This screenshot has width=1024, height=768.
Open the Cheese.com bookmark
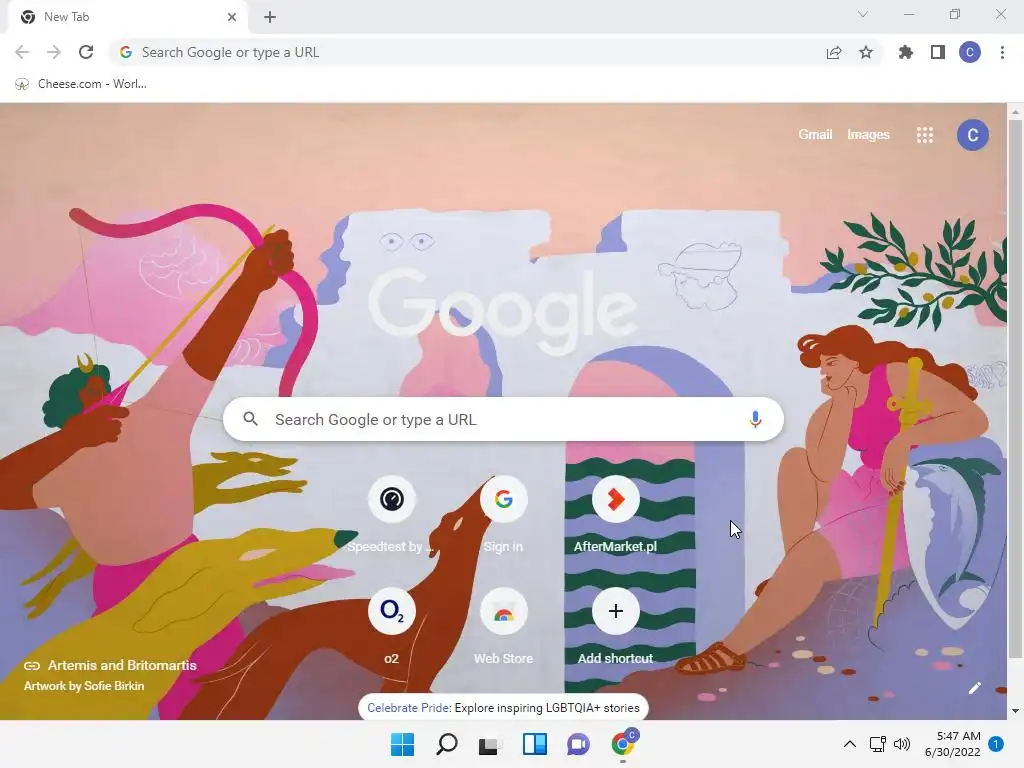(81, 84)
